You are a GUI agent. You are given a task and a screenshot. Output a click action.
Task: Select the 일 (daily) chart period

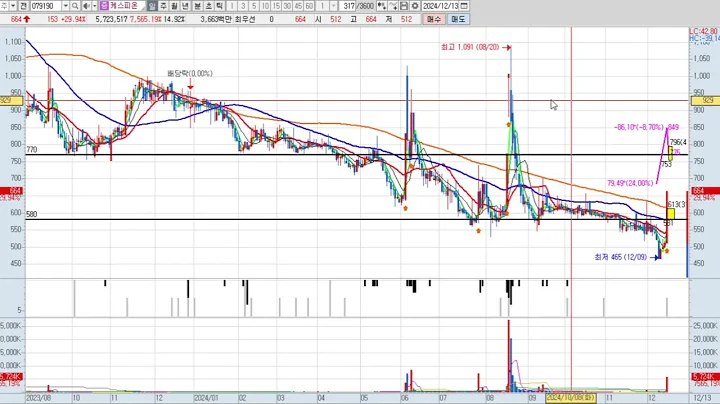pos(152,6)
